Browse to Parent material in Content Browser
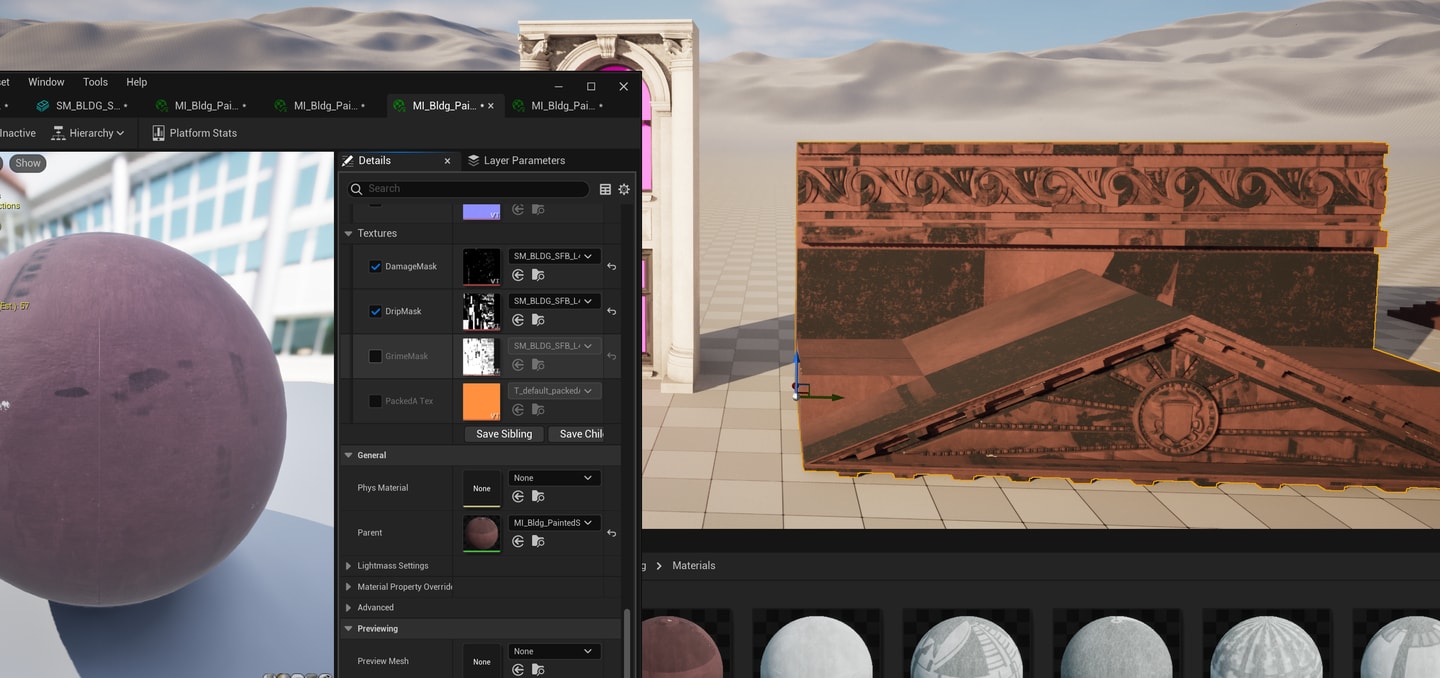Screen dimensions: 1440x678 coord(538,541)
